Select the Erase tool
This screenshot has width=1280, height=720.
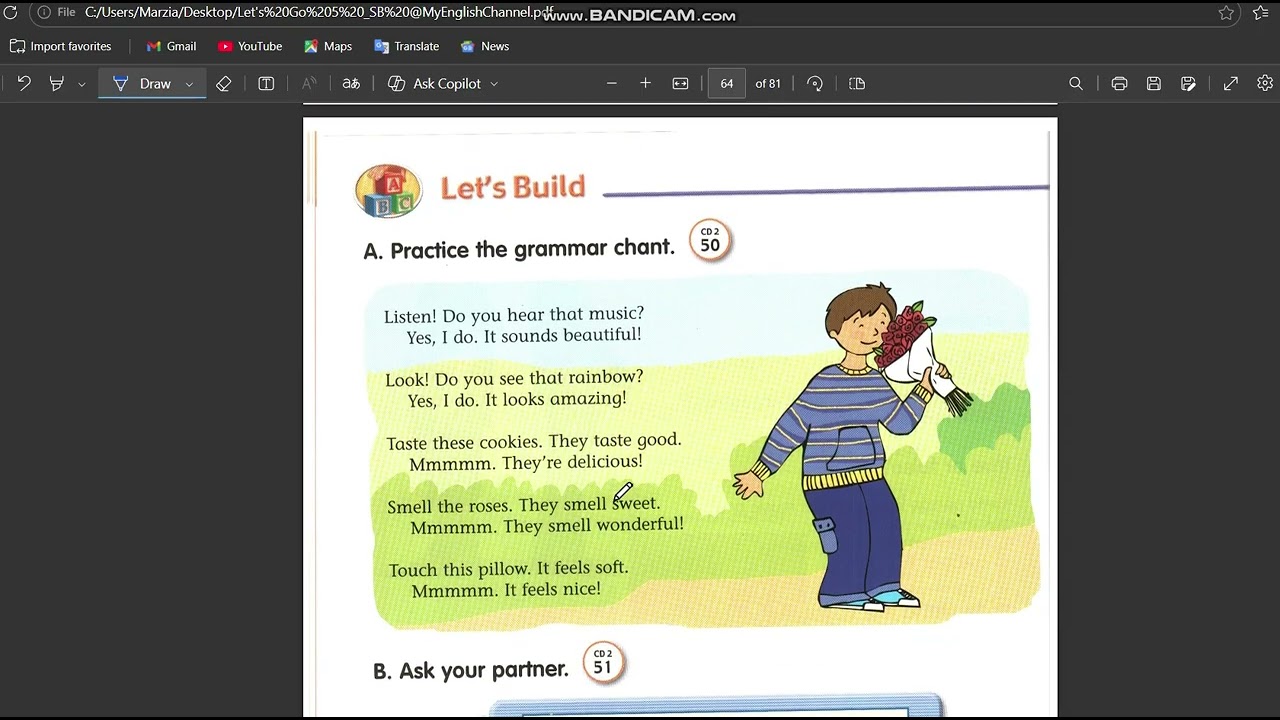pyautogui.click(x=224, y=84)
